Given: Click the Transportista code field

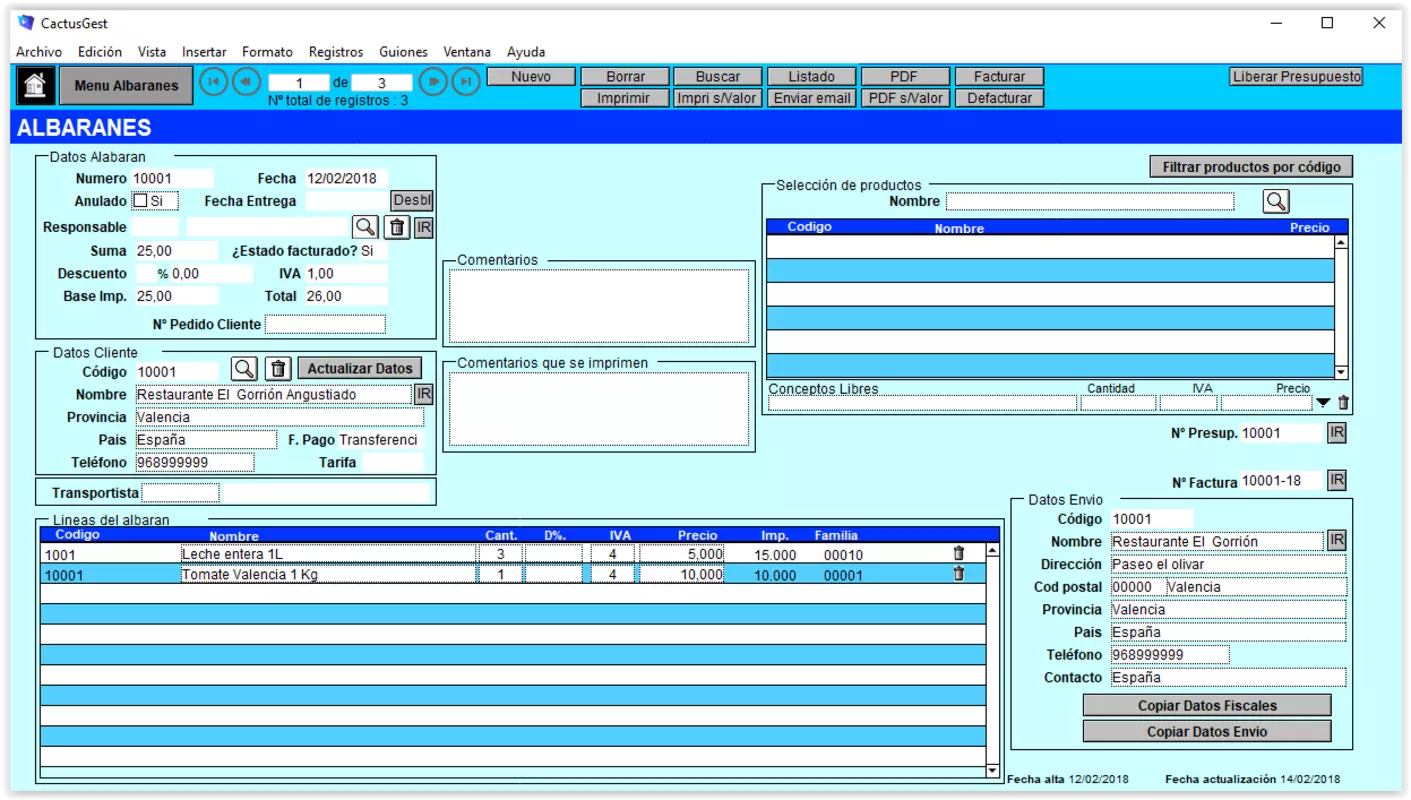Looking at the screenshot, I should coord(180,493).
